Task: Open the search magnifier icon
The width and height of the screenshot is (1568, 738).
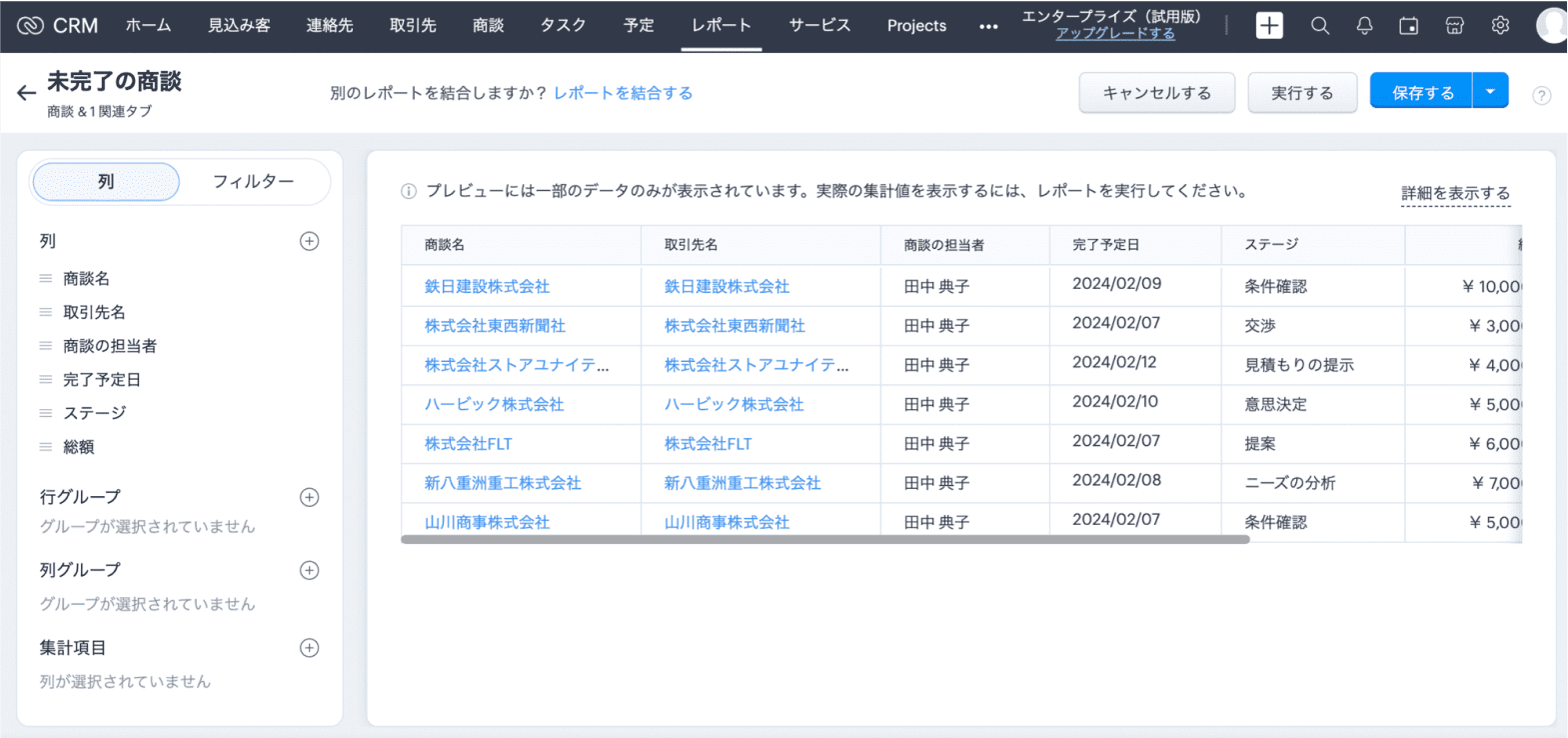Action: [1320, 26]
